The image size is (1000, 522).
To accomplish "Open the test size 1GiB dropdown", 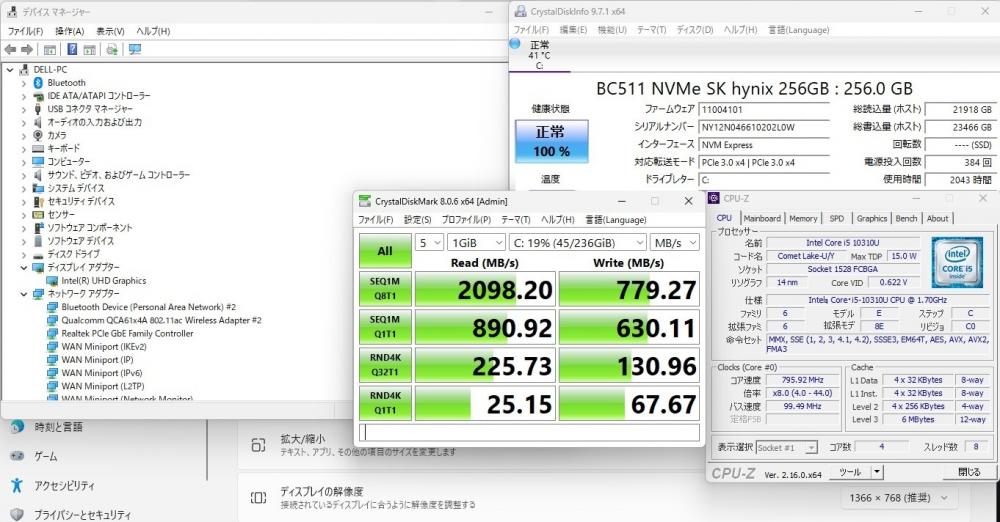I will (475, 242).
